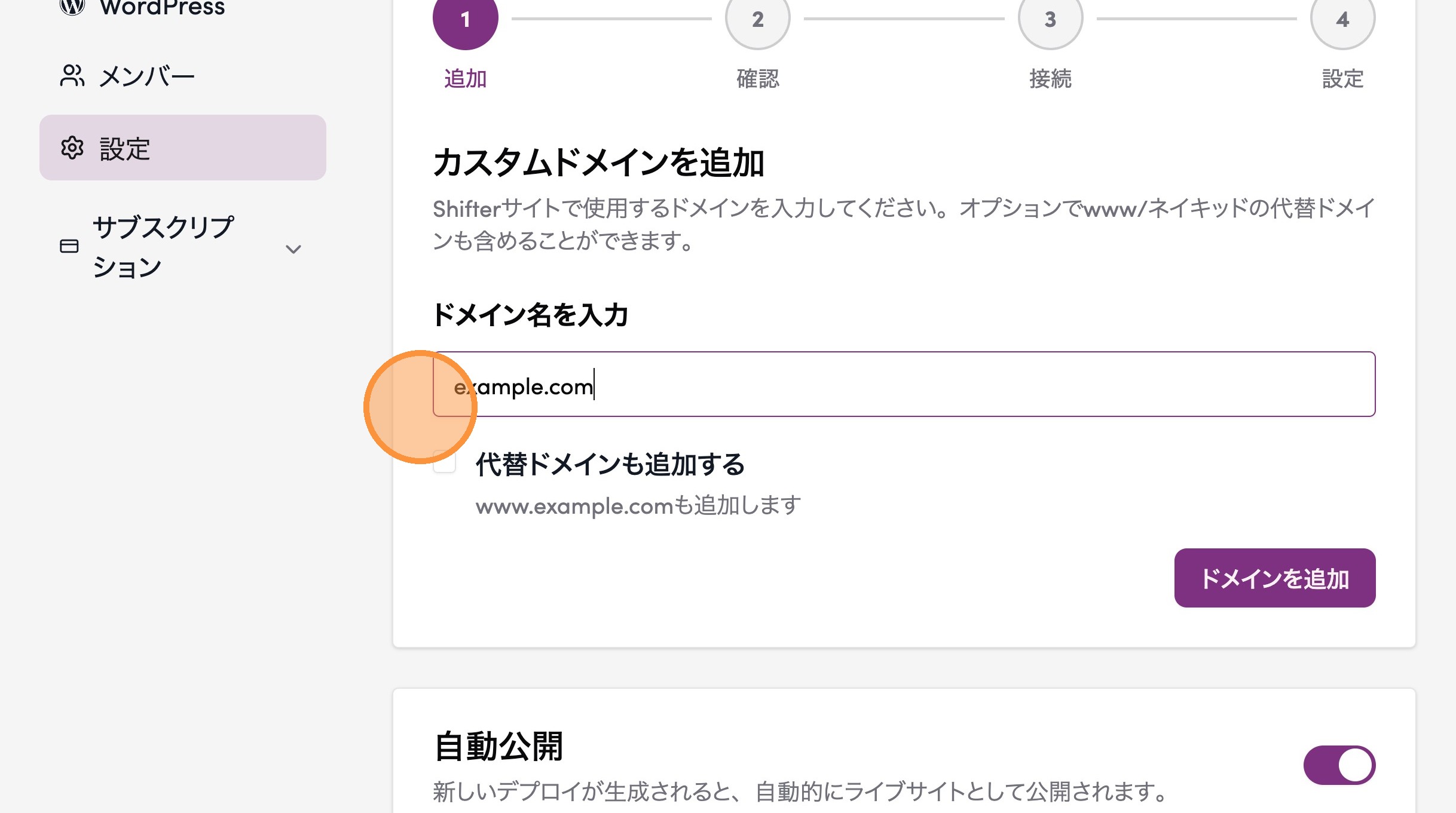Click the members people icon
This screenshot has height=813, width=1456.
click(72, 76)
